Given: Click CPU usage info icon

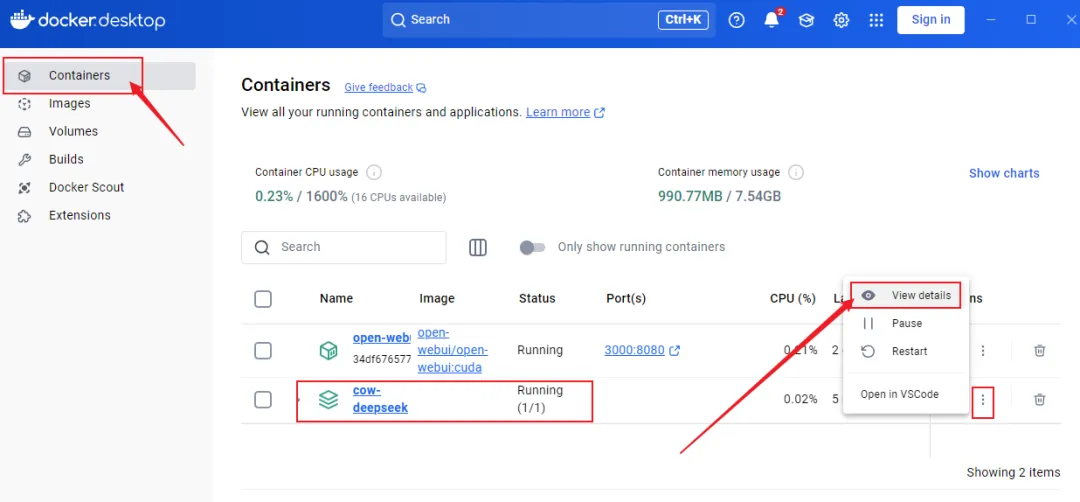Looking at the screenshot, I should (x=374, y=172).
